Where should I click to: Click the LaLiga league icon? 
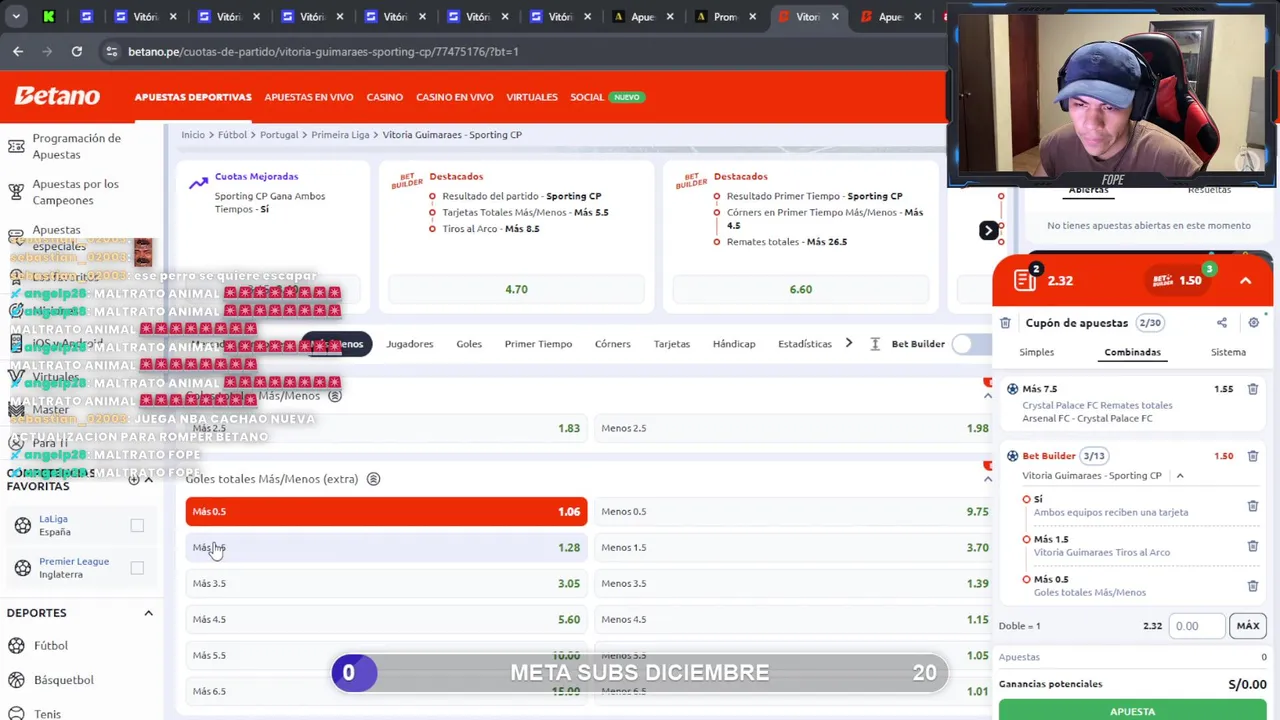coord(23,525)
